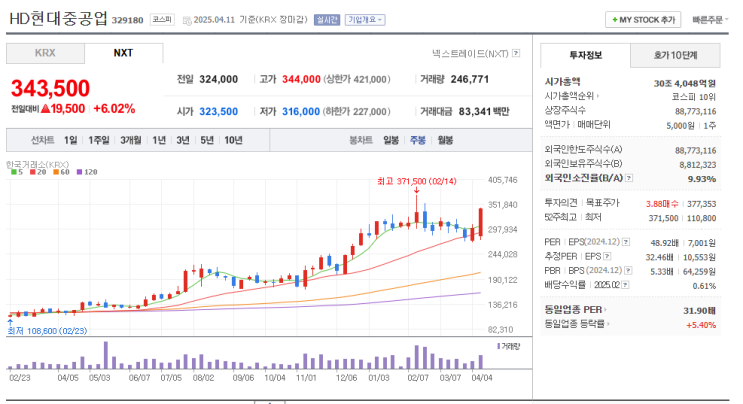This screenshot has height=404, width=743.
Task: Click 전일 value 324,000
Action: [x=218, y=80]
